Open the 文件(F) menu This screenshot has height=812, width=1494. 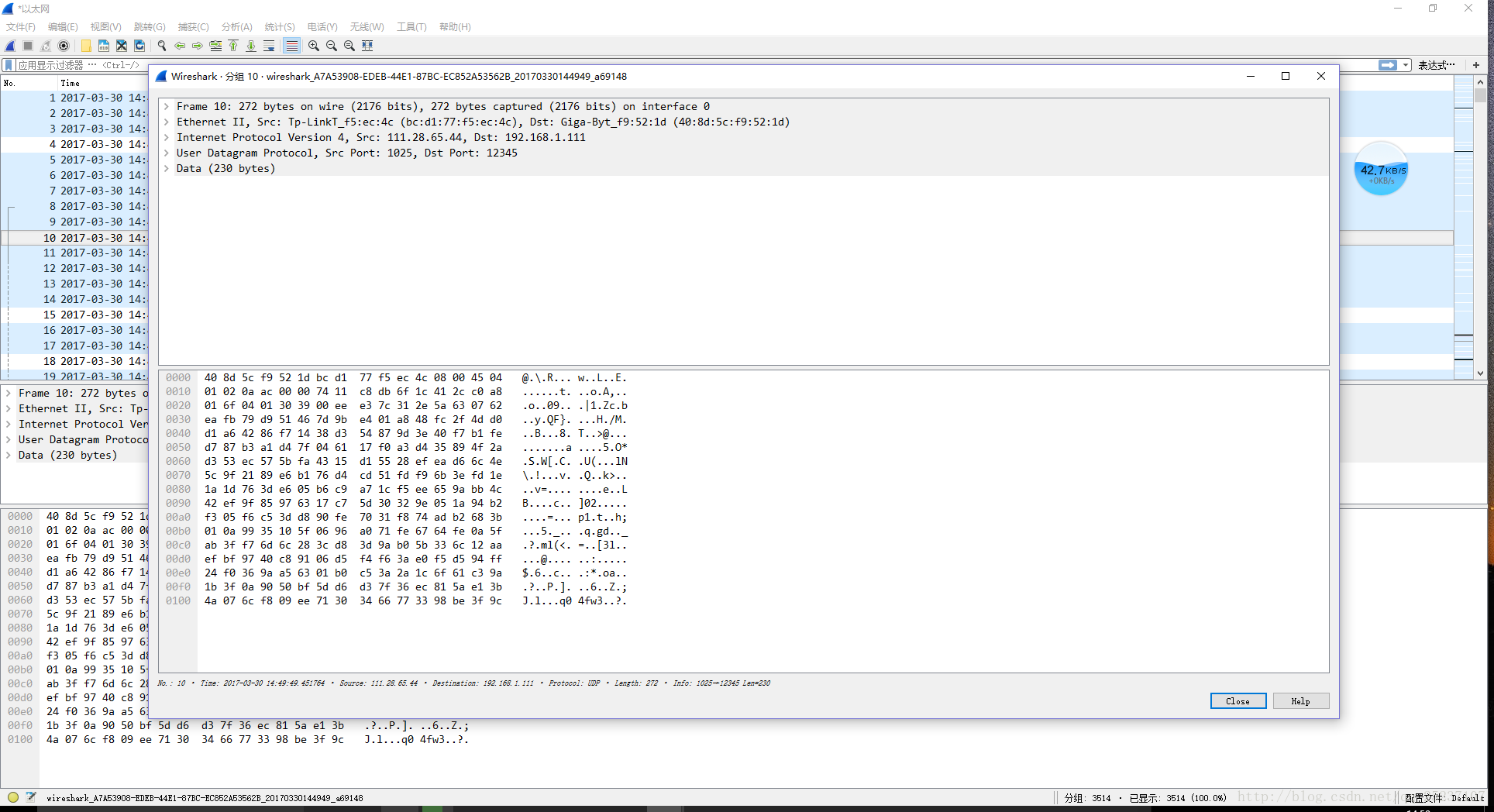21,26
